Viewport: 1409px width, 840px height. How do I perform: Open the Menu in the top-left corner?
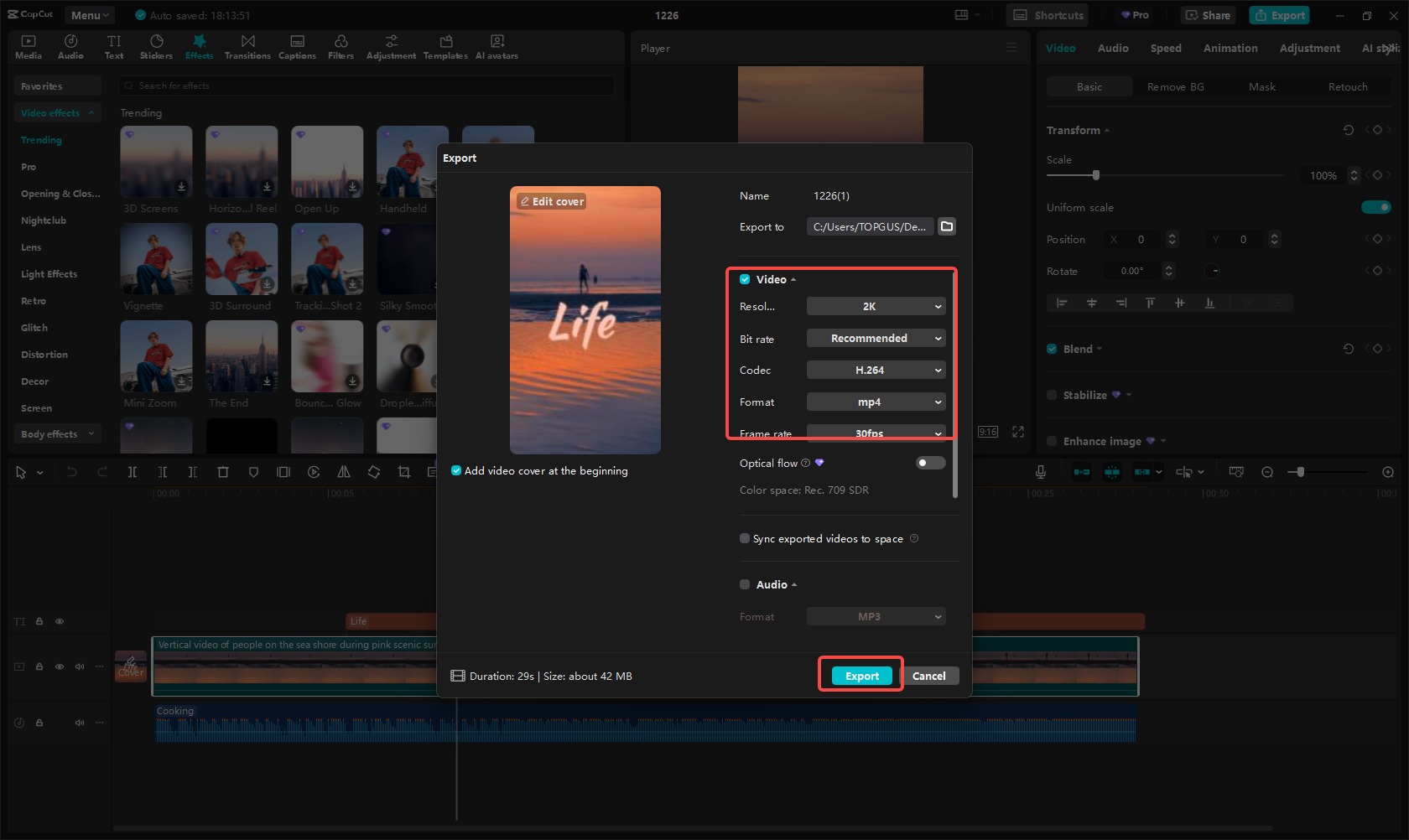coord(89,14)
